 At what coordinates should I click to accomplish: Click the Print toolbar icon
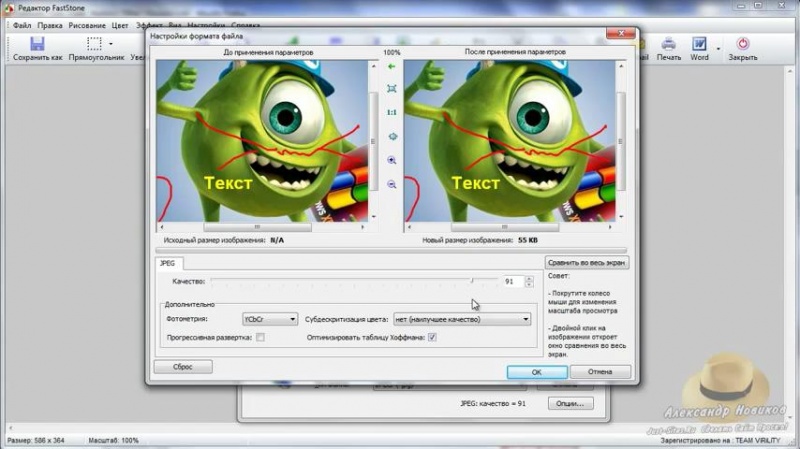tap(668, 44)
